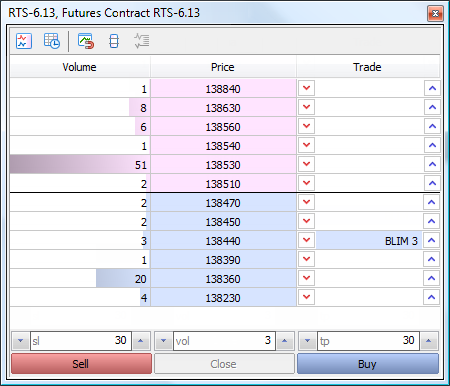The image size is (450, 386).
Task: Click blue up arrow at price 138530
Action: [432, 164]
